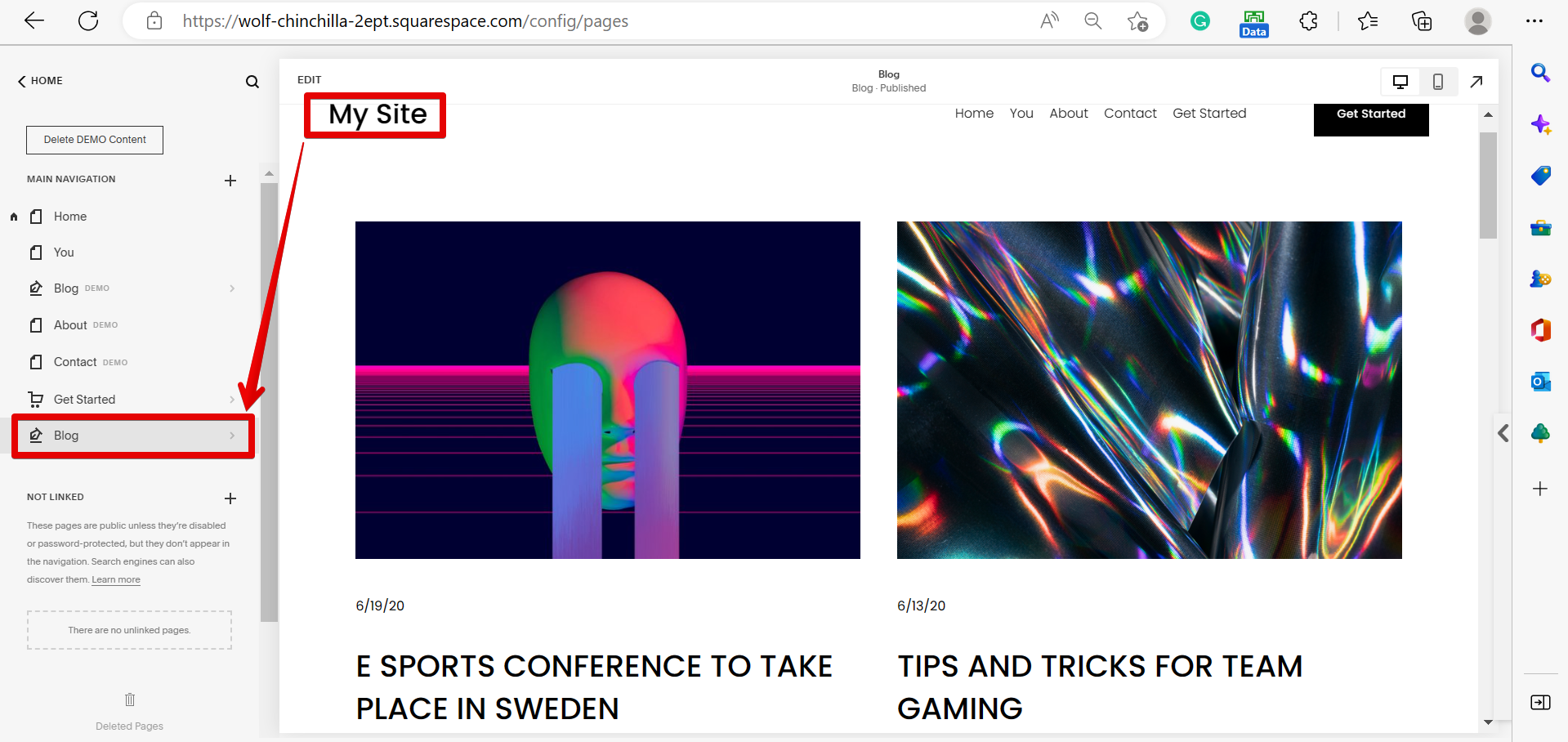The height and width of the screenshot is (742, 1568).
Task: Click Delete DEMO Content button
Action: [95, 140]
